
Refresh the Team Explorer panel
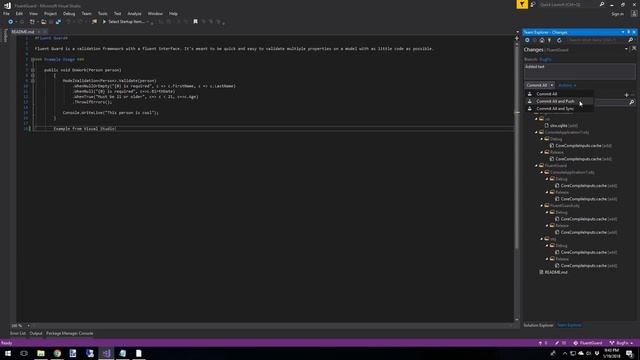559,40
